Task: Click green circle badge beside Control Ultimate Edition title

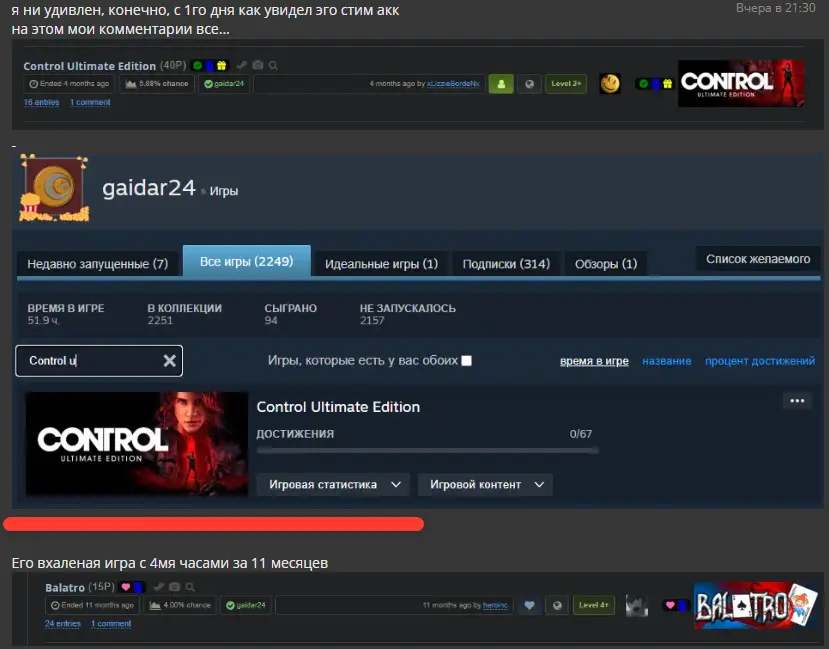Action: coord(197,66)
